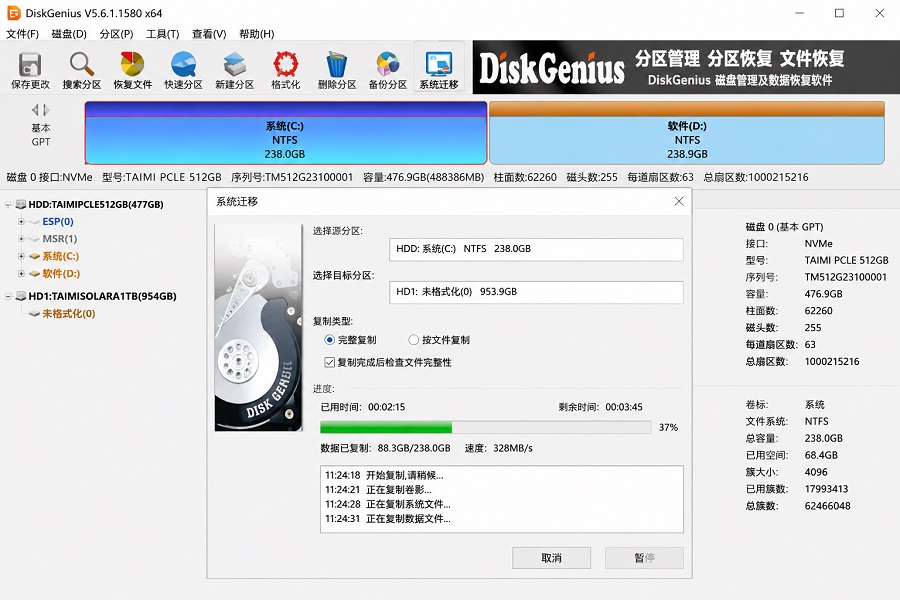This screenshot has width=900, height=600.
Task: Collapse the HD1:TAIMISOLARA1TB disk node
Action: pos(8,296)
